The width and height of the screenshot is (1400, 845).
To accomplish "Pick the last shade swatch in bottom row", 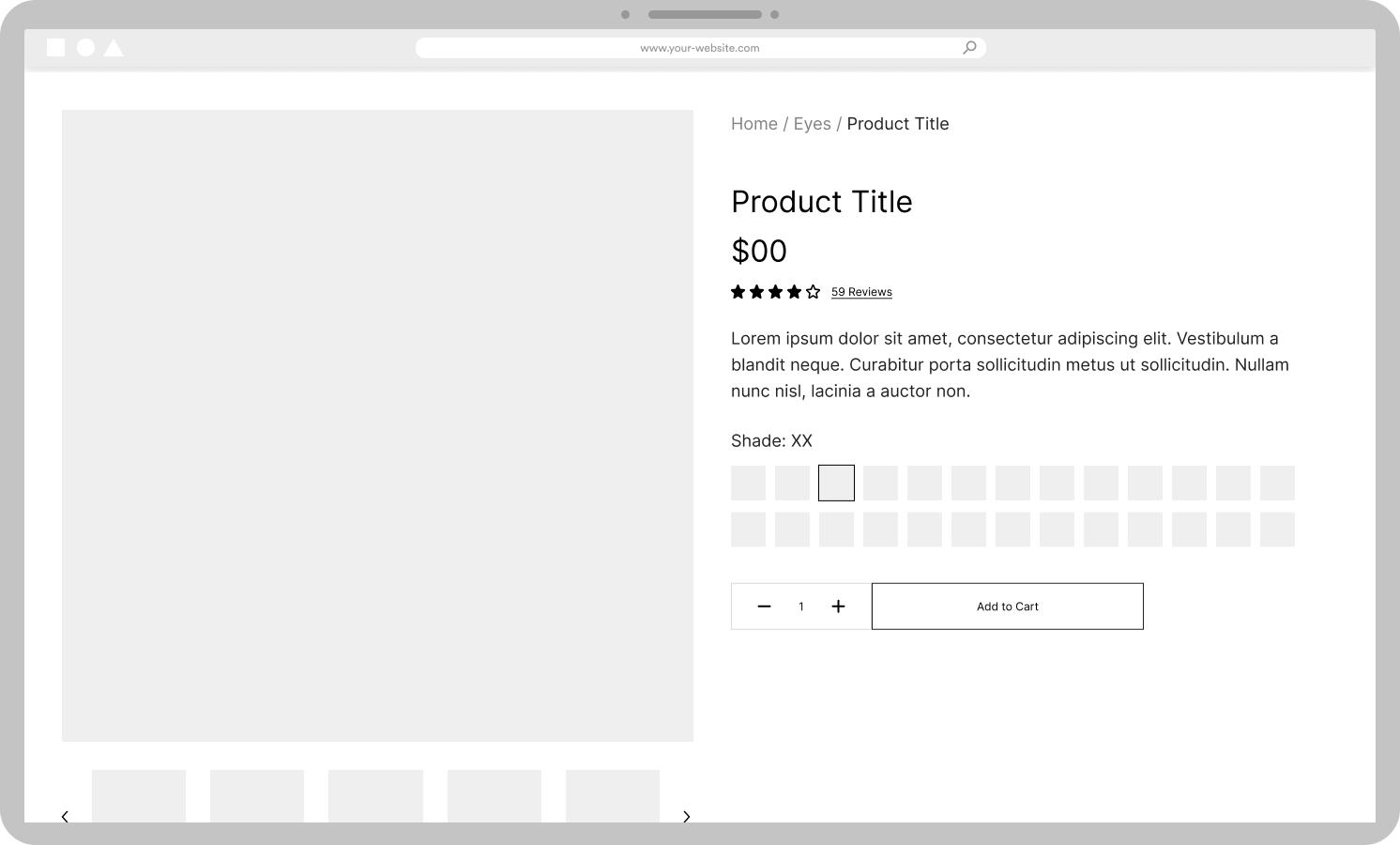I will 1277,530.
